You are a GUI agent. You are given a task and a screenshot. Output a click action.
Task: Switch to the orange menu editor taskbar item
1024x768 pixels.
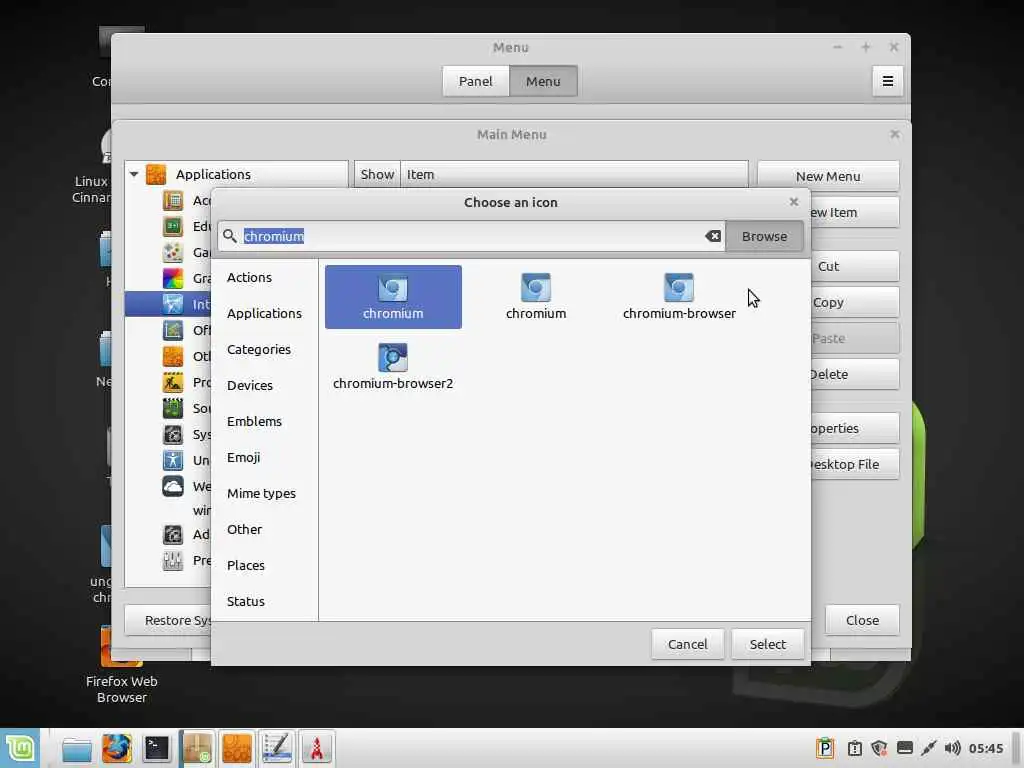[237, 749]
